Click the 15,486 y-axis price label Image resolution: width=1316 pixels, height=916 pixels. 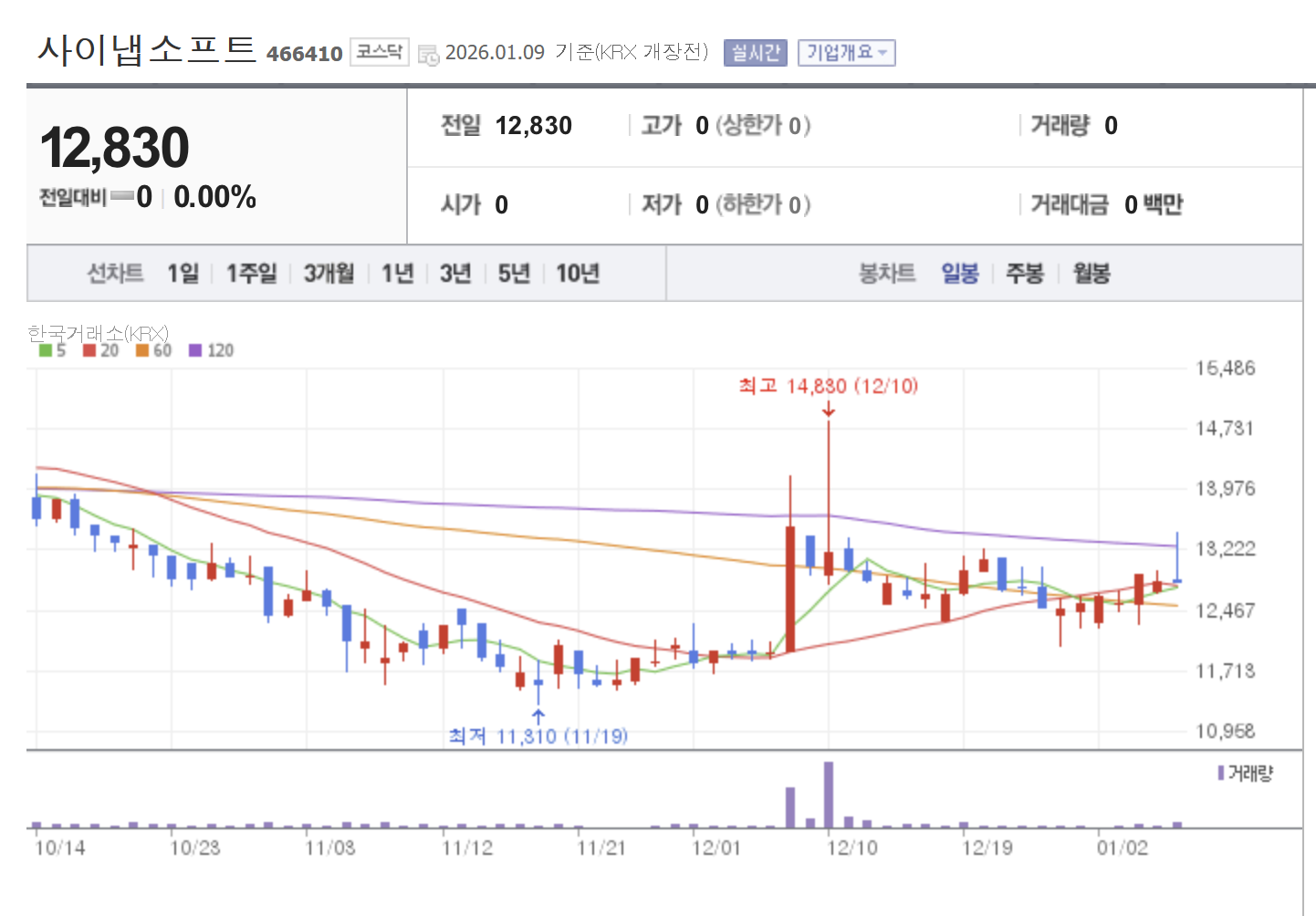(1226, 369)
